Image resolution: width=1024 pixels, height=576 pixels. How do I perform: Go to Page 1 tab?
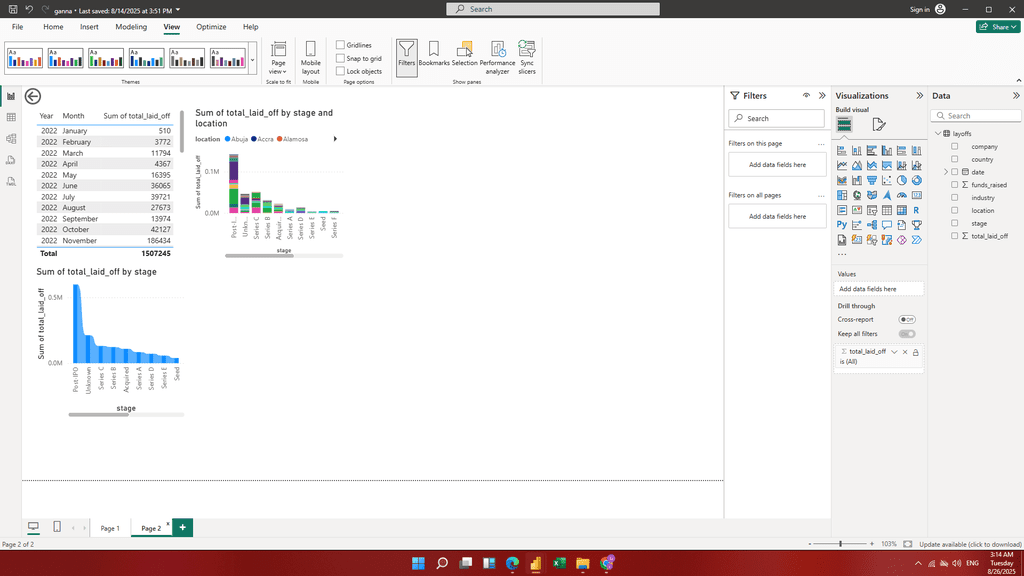[110, 528]
